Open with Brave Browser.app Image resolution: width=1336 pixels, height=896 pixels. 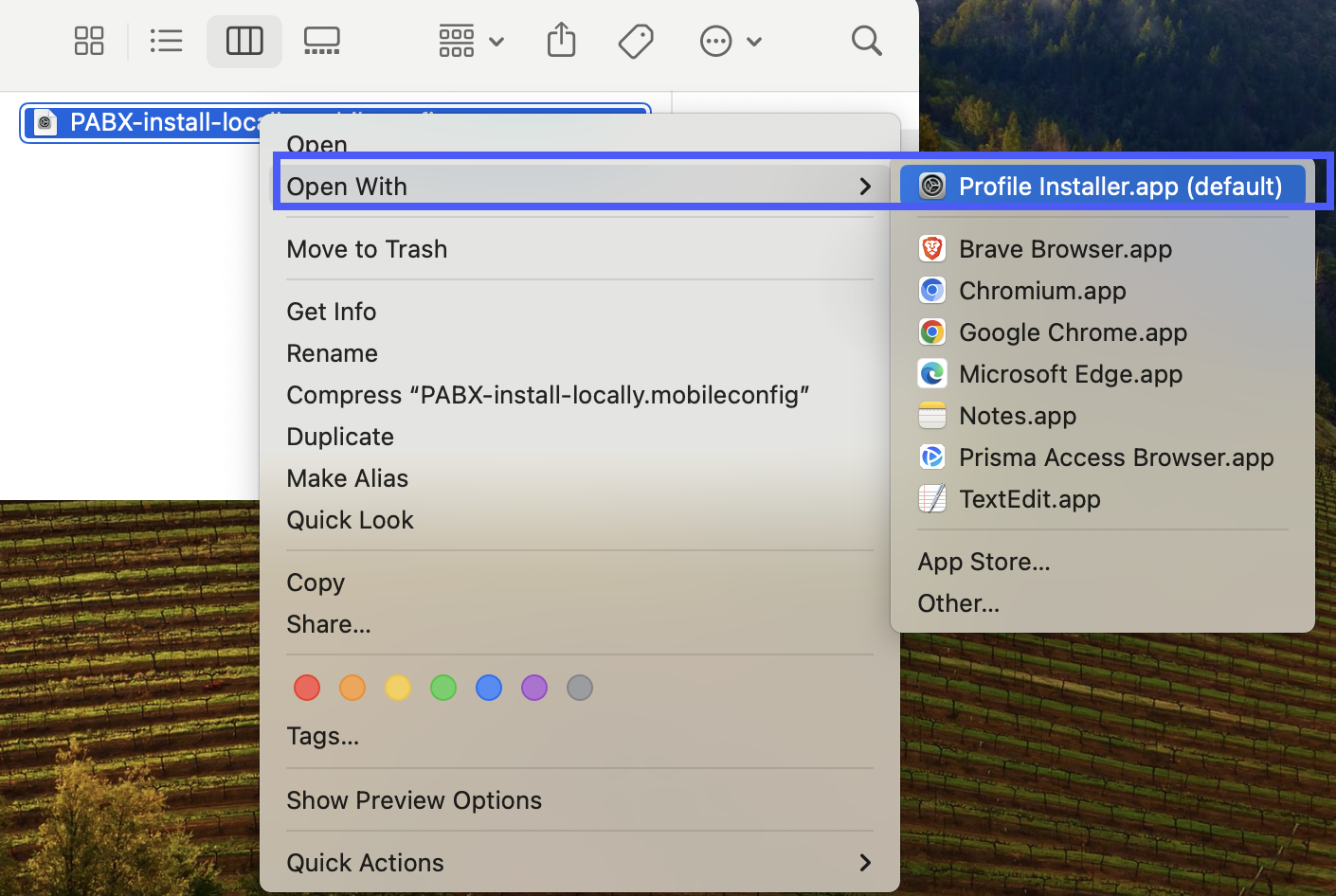[x=1103, y=249]
